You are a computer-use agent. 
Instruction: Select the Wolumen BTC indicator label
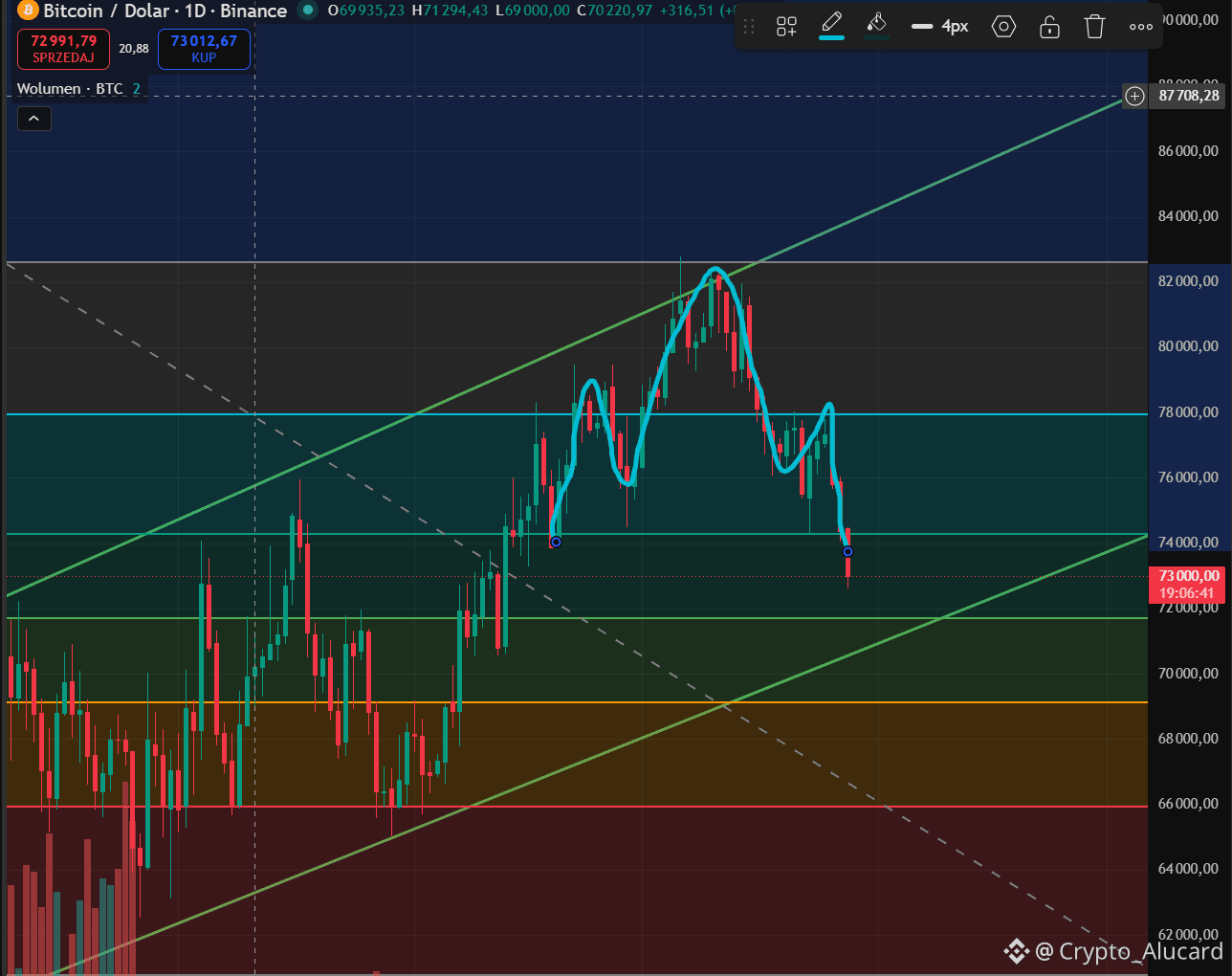click(x=70, y=88)
